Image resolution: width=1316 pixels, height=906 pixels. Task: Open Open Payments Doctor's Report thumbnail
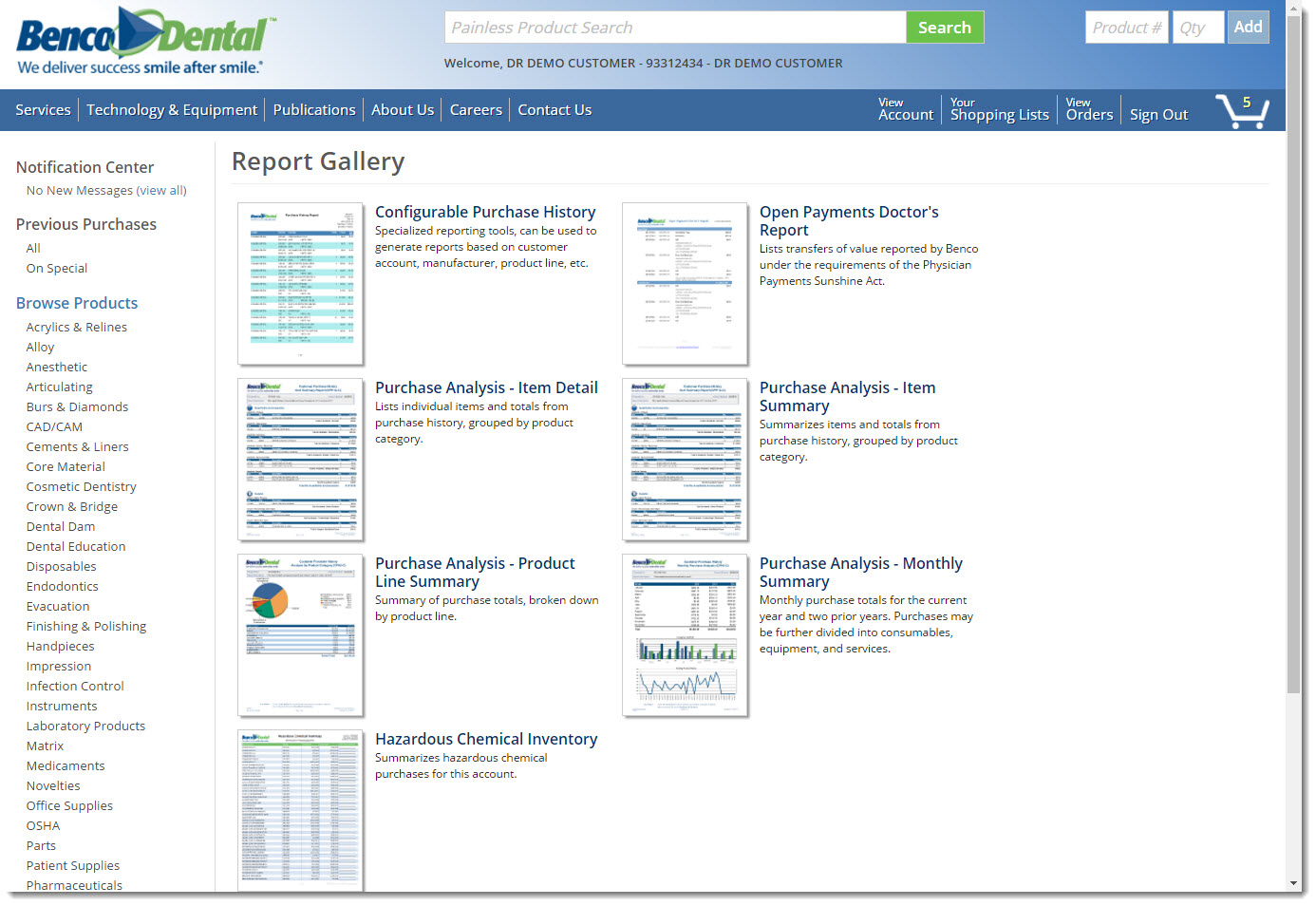coord(685,284)
